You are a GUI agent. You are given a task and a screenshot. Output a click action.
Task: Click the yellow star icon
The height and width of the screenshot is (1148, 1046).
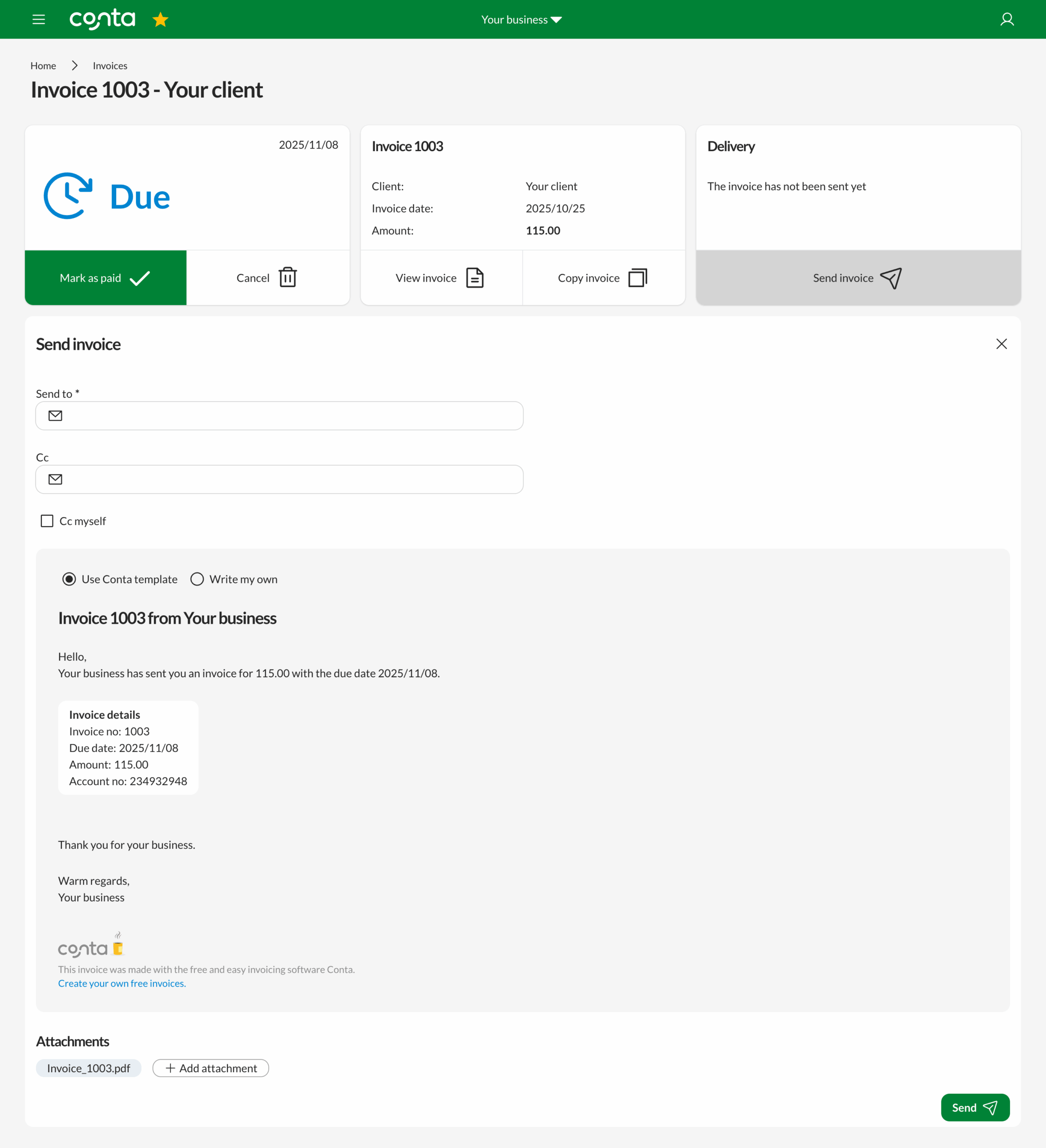coord(160,20)
